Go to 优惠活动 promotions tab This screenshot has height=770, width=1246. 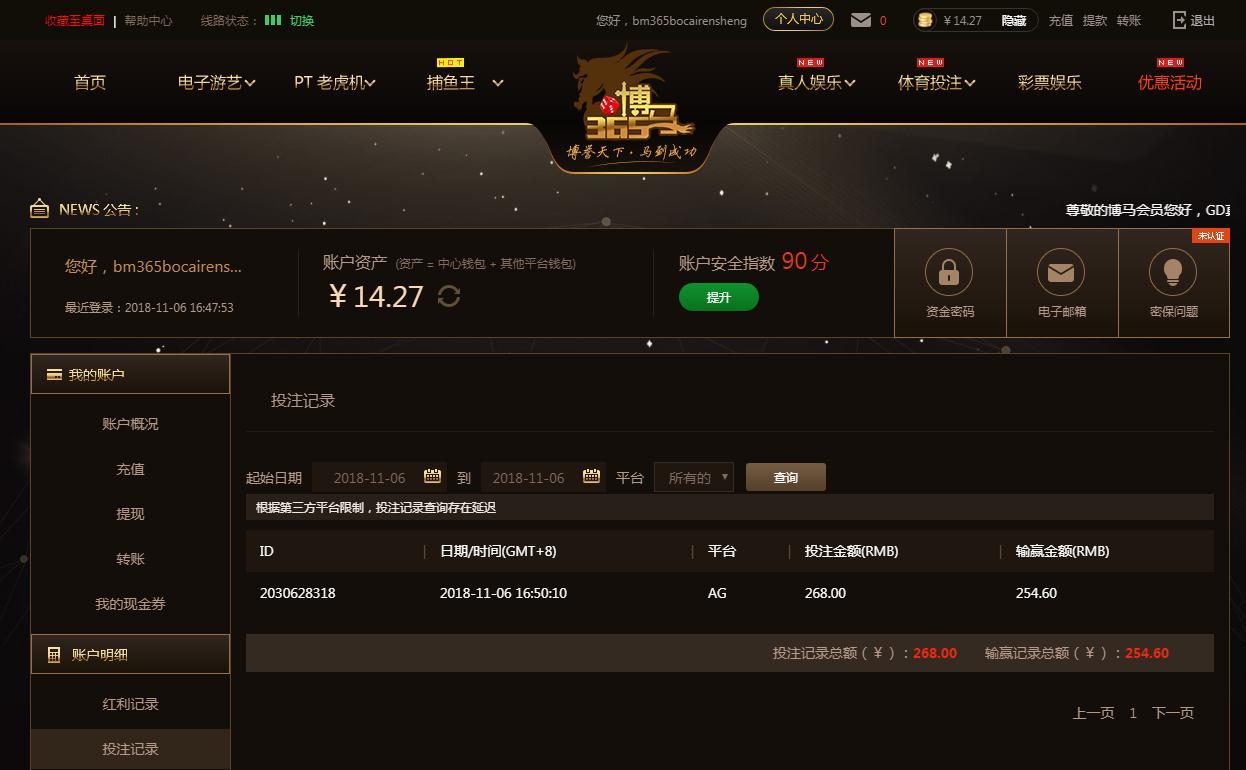pyautogui.click(x=1169, y=82)
